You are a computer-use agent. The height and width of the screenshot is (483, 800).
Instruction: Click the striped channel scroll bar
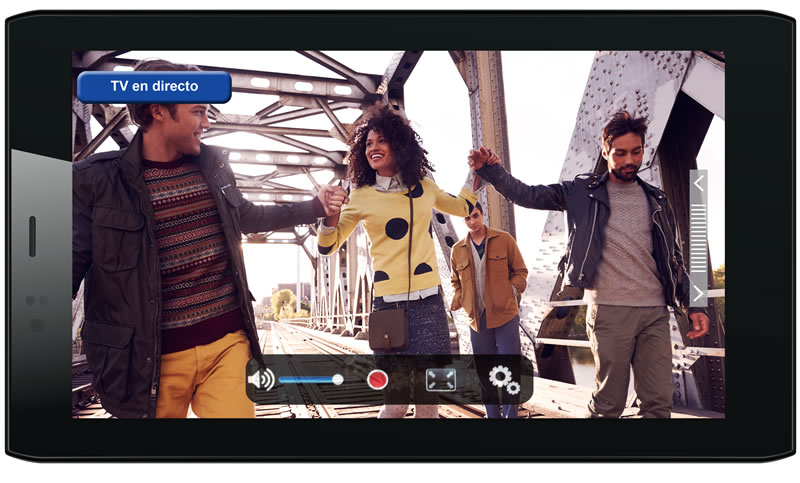click(x=698, y=238)
